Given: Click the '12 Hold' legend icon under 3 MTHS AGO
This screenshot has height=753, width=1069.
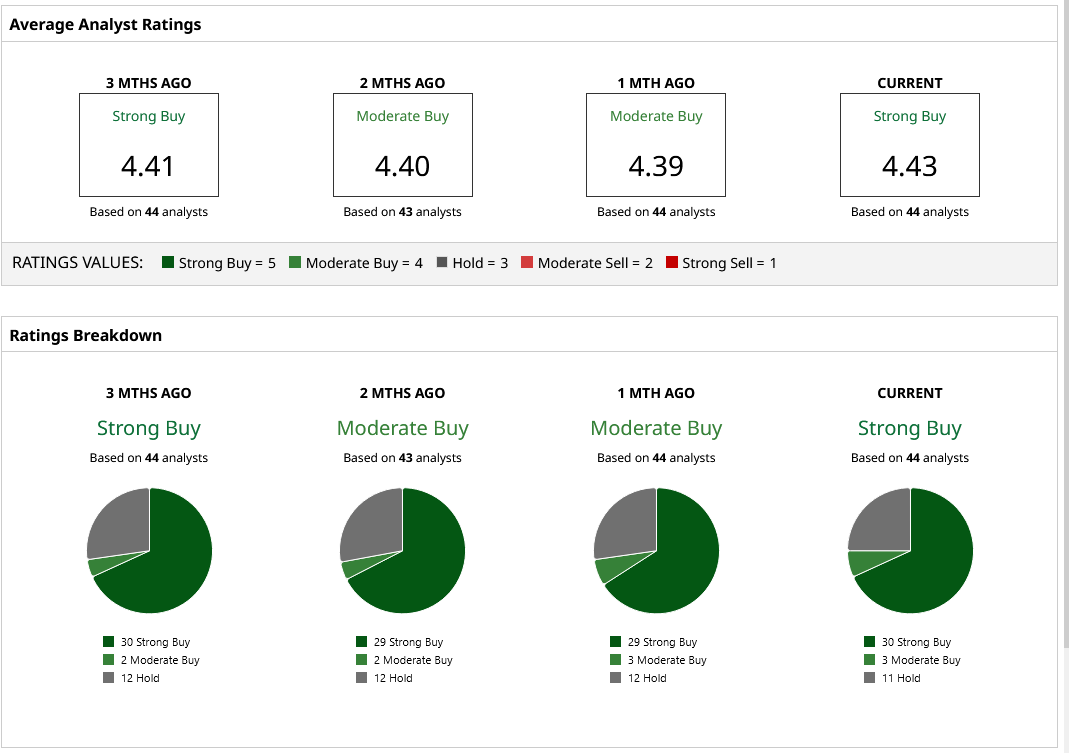Looking at the screenshot, I should [x=108, y=677].
